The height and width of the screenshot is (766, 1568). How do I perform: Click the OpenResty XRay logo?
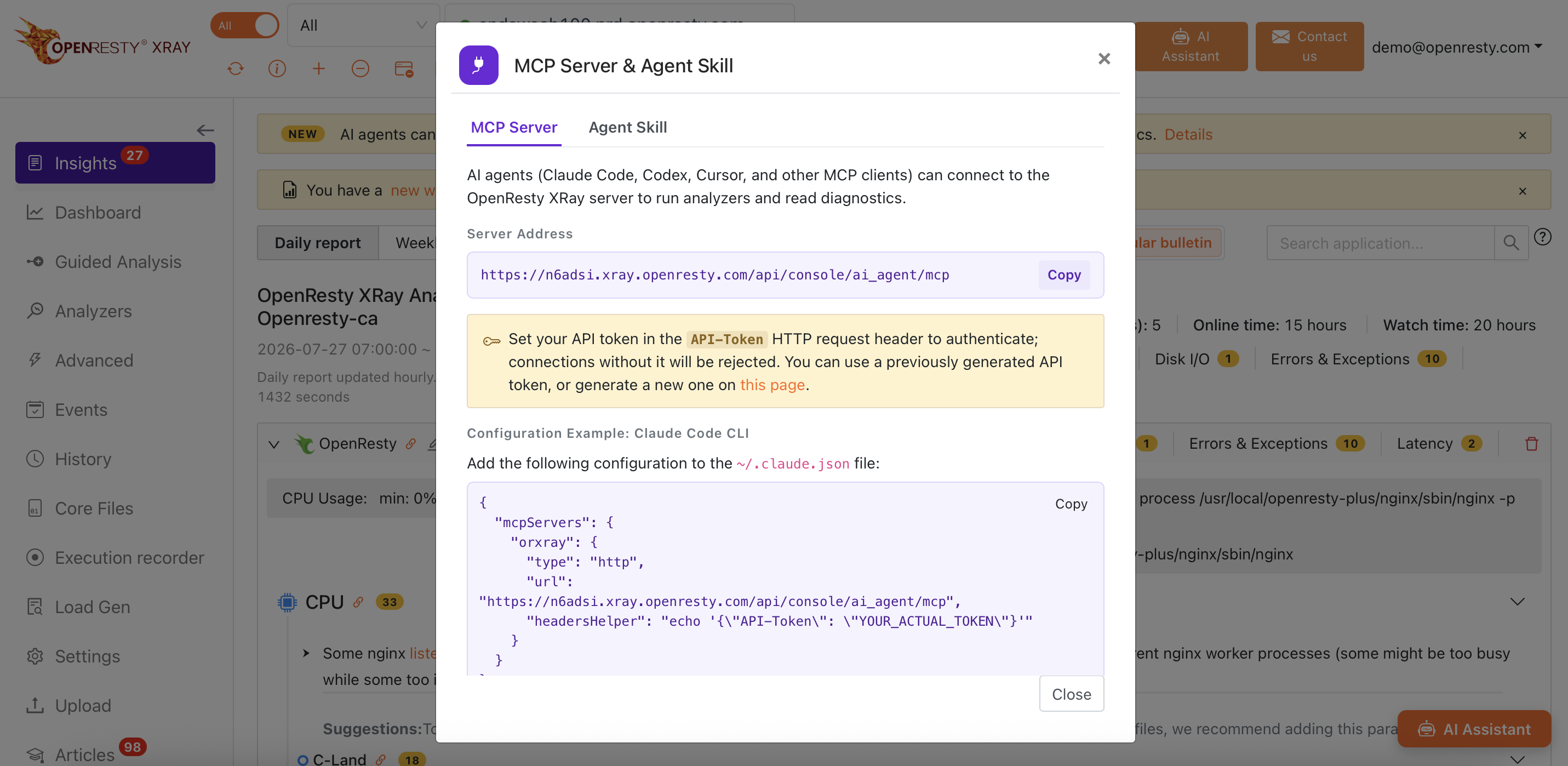coord(103,42)
